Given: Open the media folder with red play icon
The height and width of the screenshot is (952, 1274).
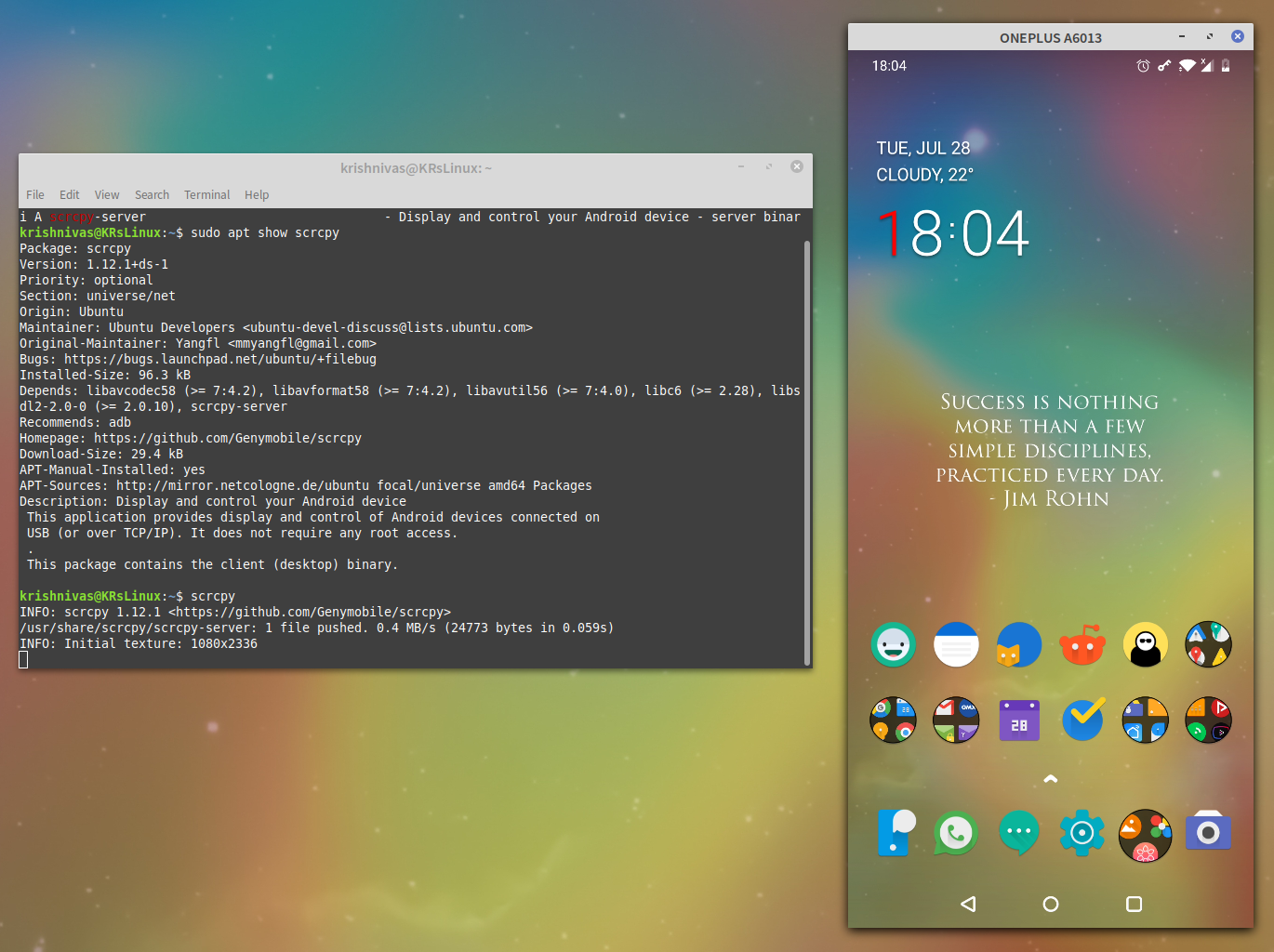Looking at the screenshot, I should [x=1209, y=720].
